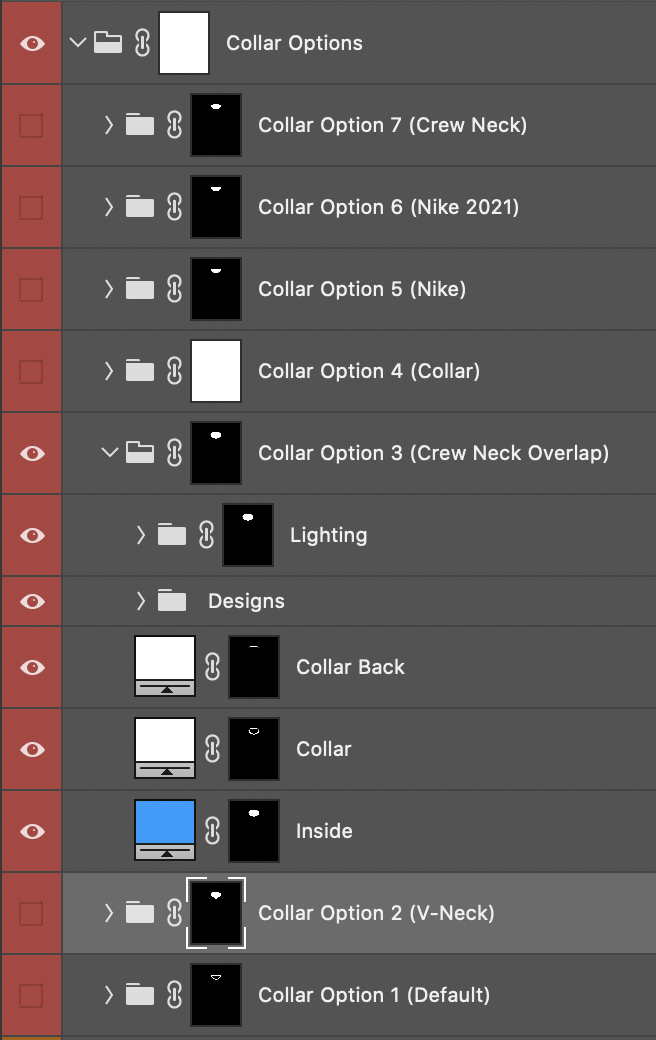
Task: Expand the Designs folder
Action: click(x=141, y=601)
